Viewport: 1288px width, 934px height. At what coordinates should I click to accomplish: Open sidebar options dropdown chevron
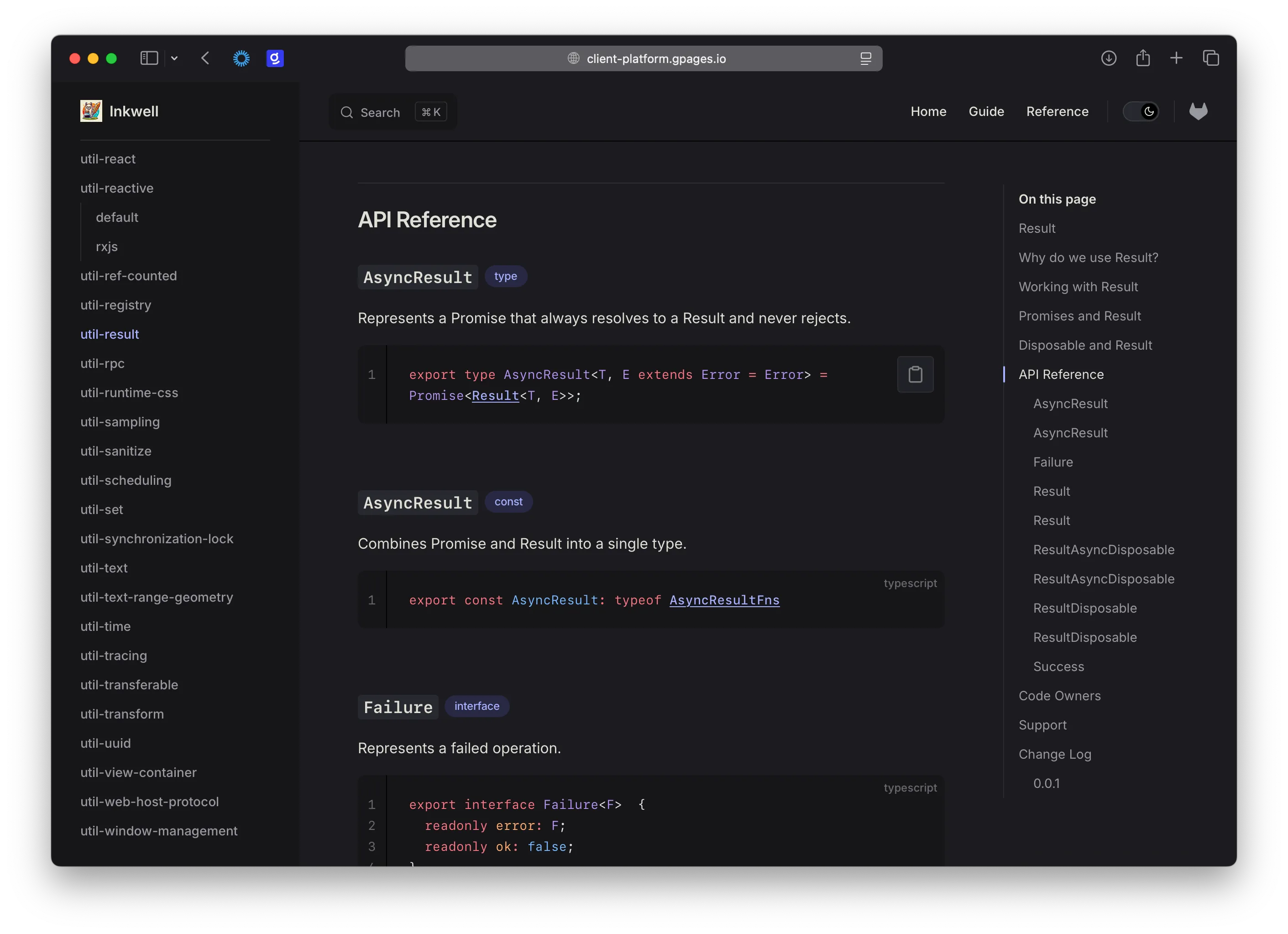coord(174,58)
